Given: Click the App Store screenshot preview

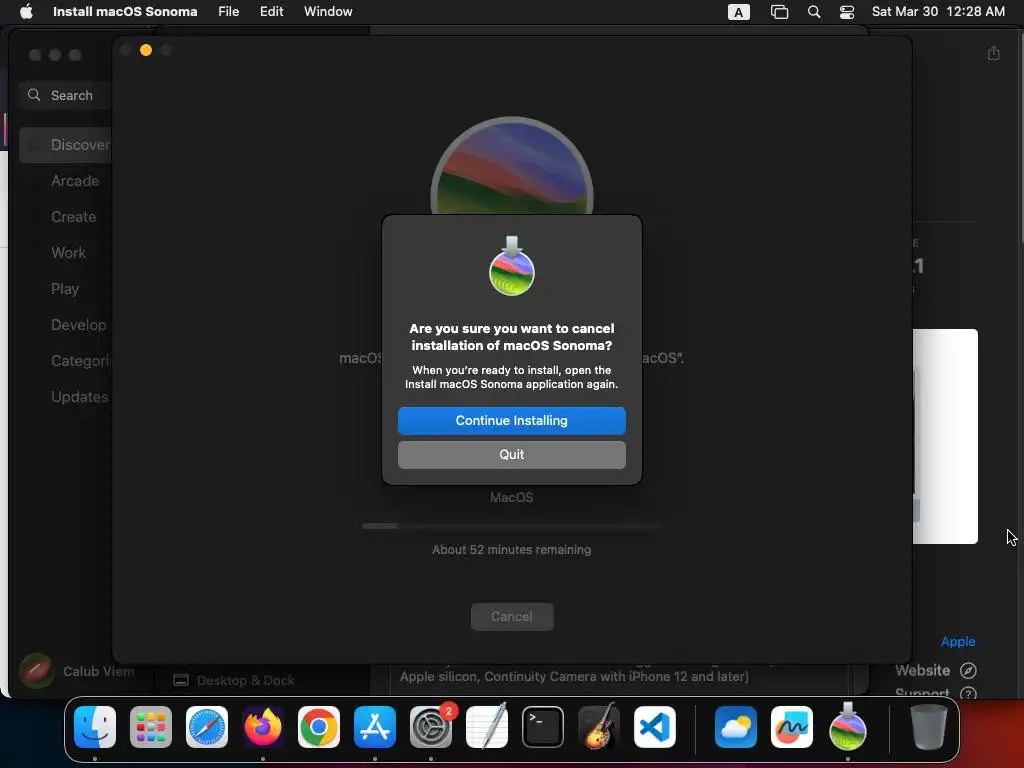Looking at the screenshot, I should (945, 436).
